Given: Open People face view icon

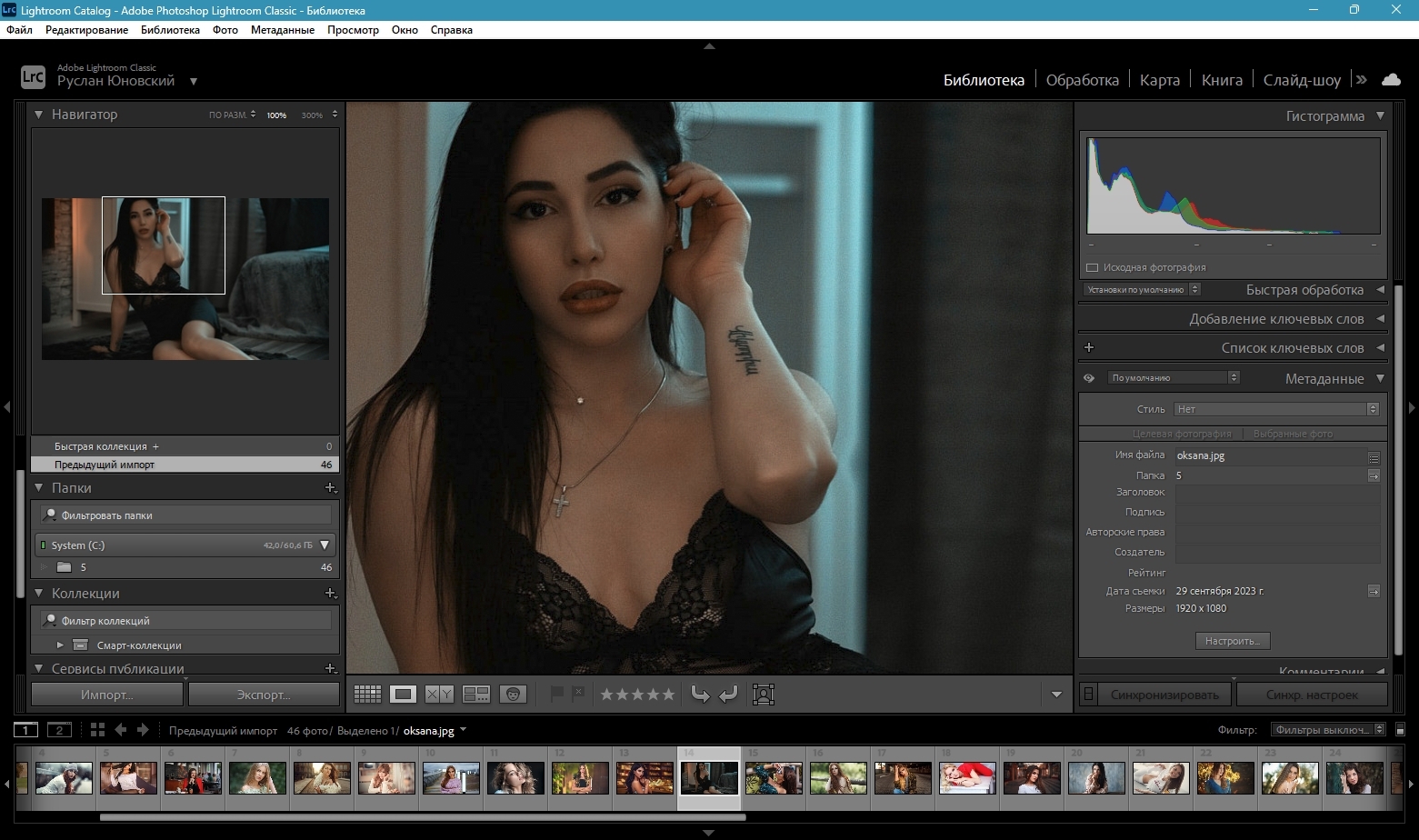Looking at the screenshot, I should pyautogui.click(x=514, y=695).
